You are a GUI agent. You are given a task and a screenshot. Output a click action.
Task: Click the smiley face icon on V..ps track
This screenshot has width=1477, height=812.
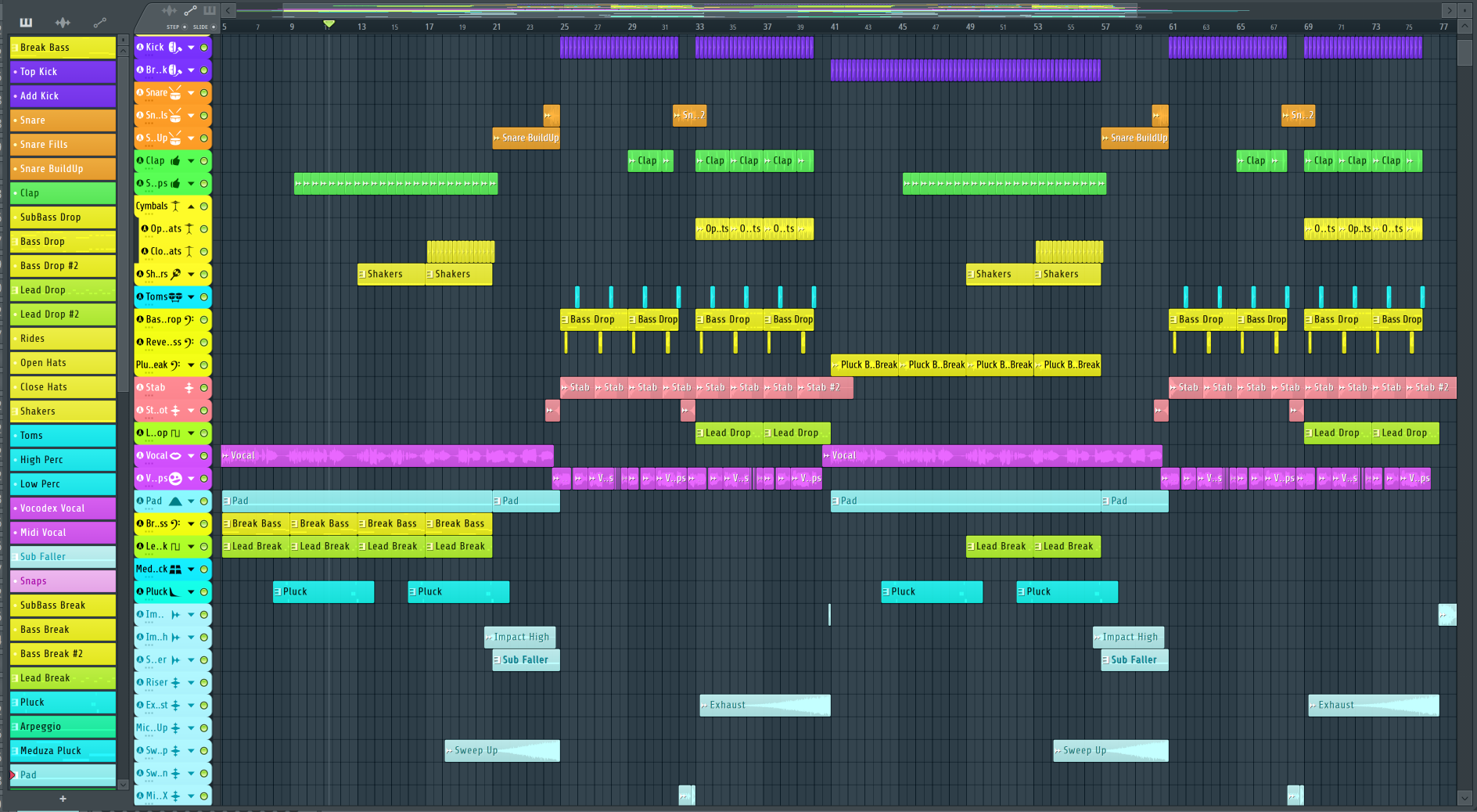(175, 478)
